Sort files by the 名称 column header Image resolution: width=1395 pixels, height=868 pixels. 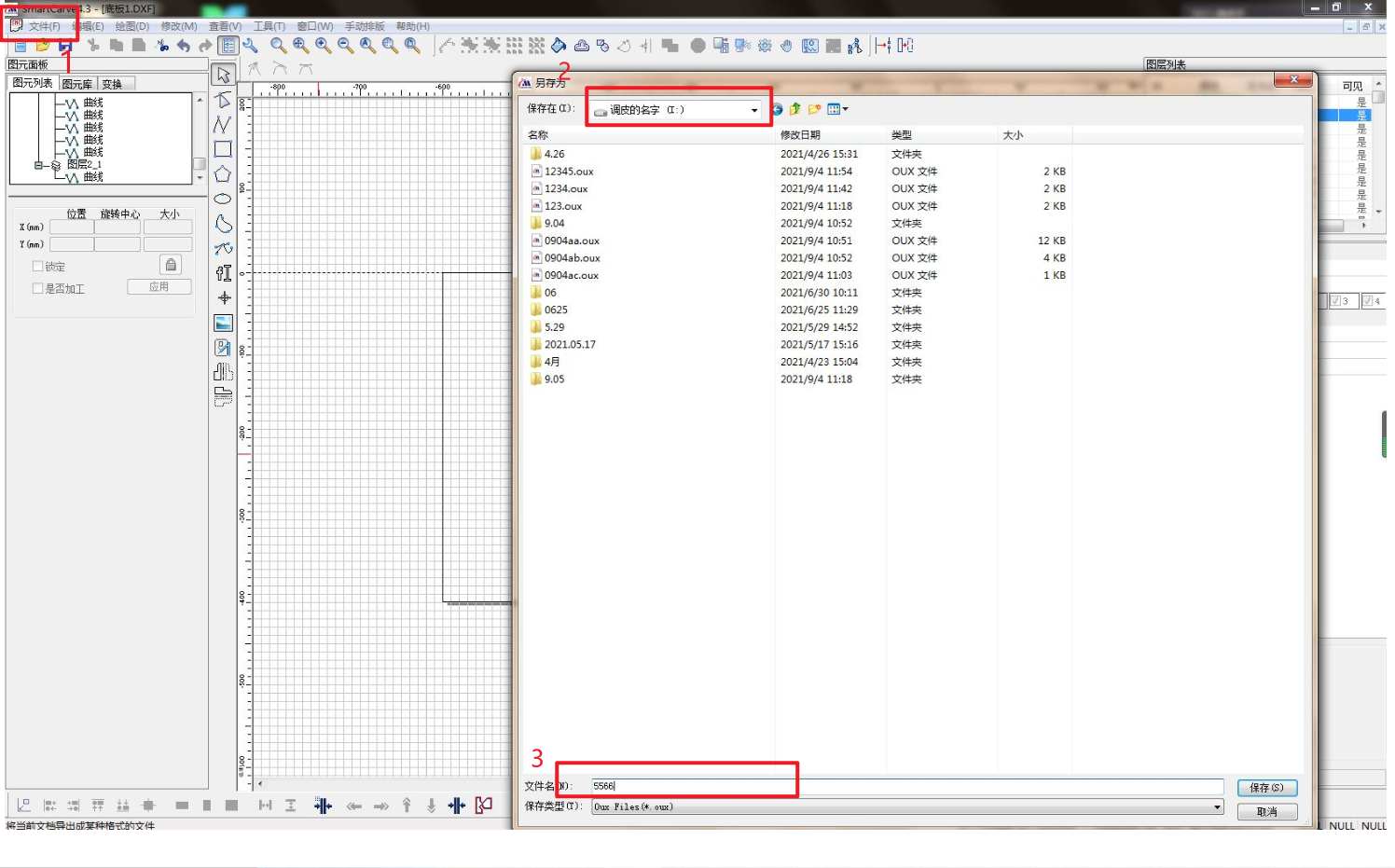click(648, 135)
